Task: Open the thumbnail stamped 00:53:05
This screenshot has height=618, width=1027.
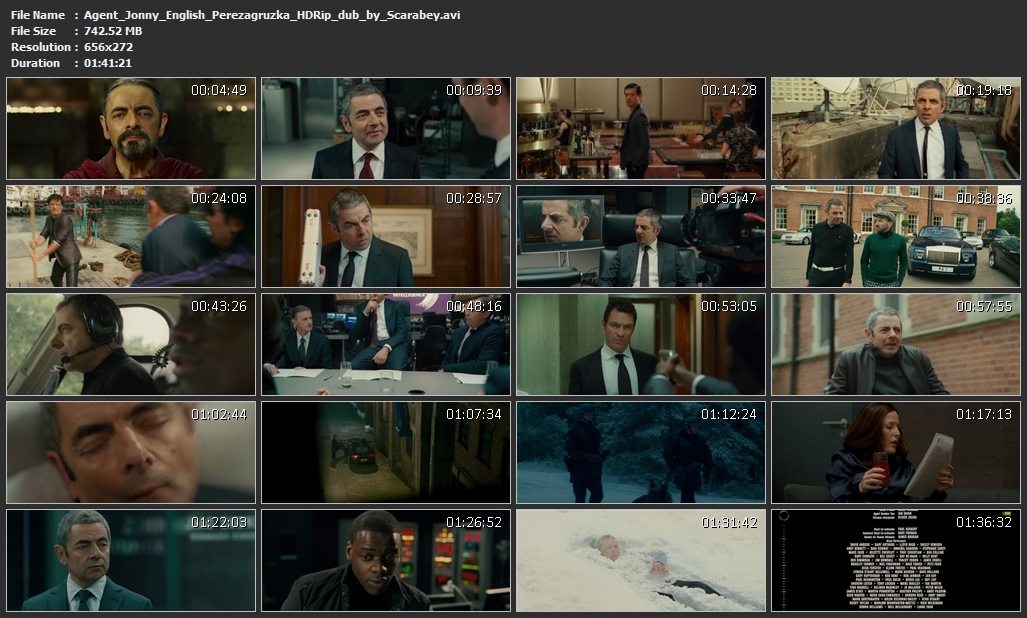Action: 641,344
